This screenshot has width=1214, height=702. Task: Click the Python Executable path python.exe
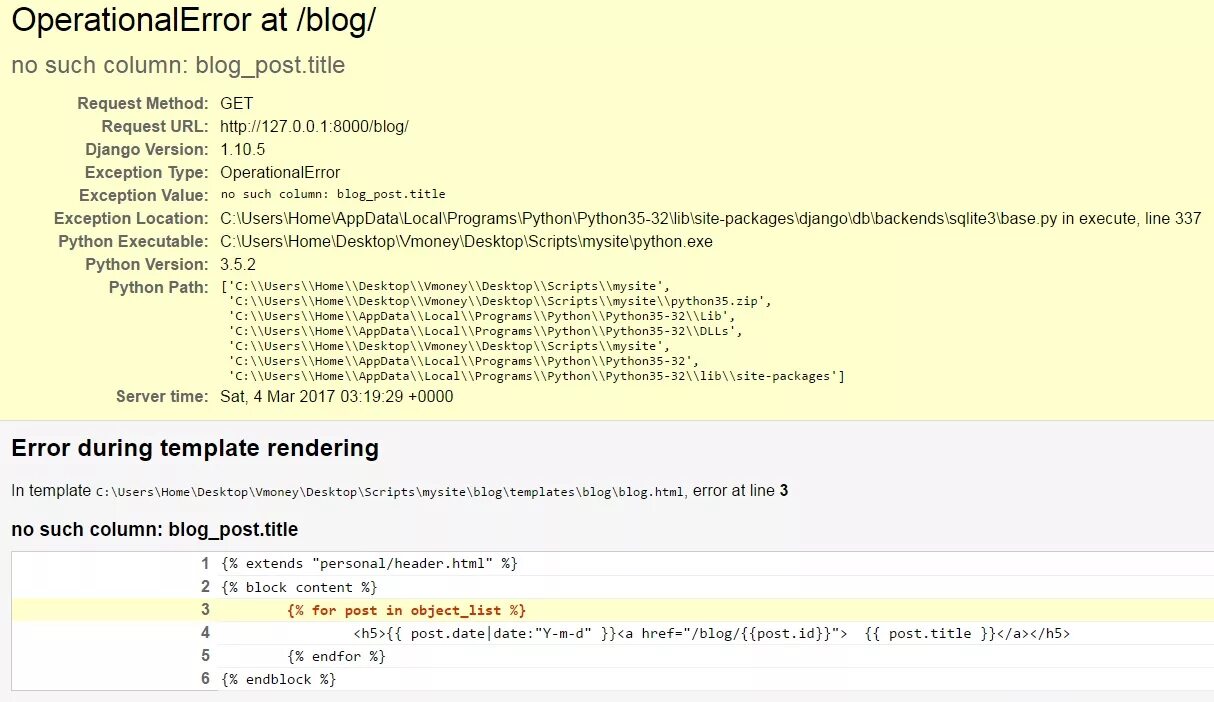466,242
